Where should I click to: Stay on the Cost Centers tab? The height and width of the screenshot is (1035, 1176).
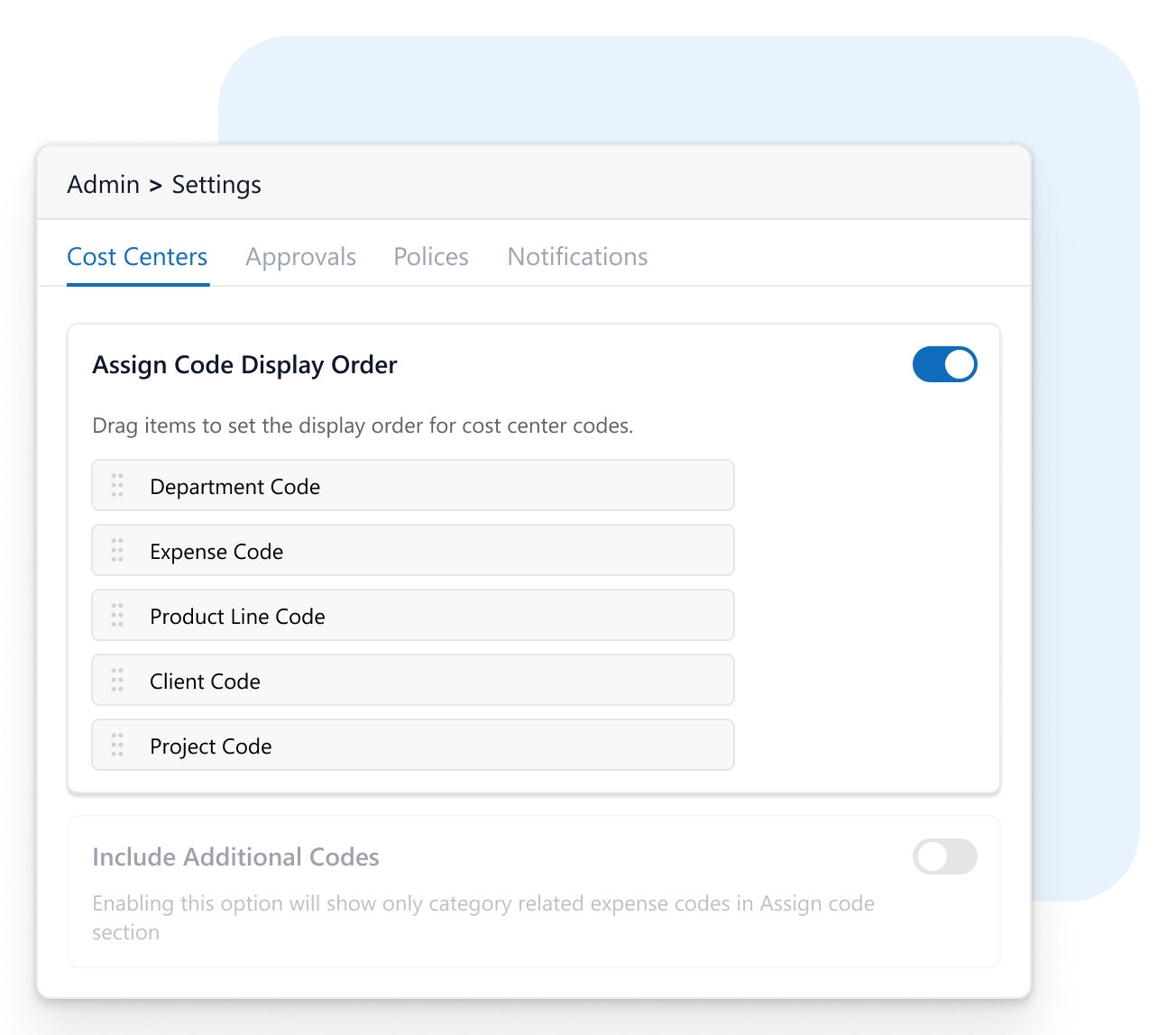pos(137,256)
